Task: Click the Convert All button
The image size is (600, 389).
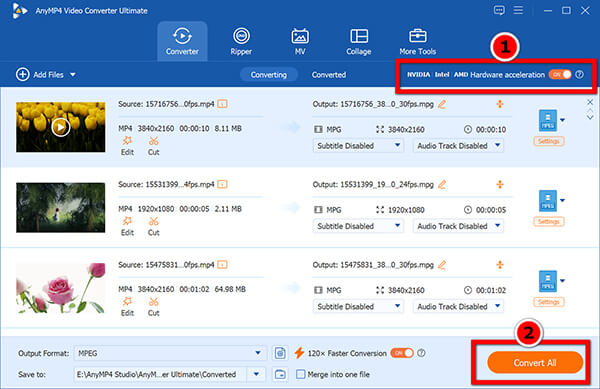Action: (535, 363)
